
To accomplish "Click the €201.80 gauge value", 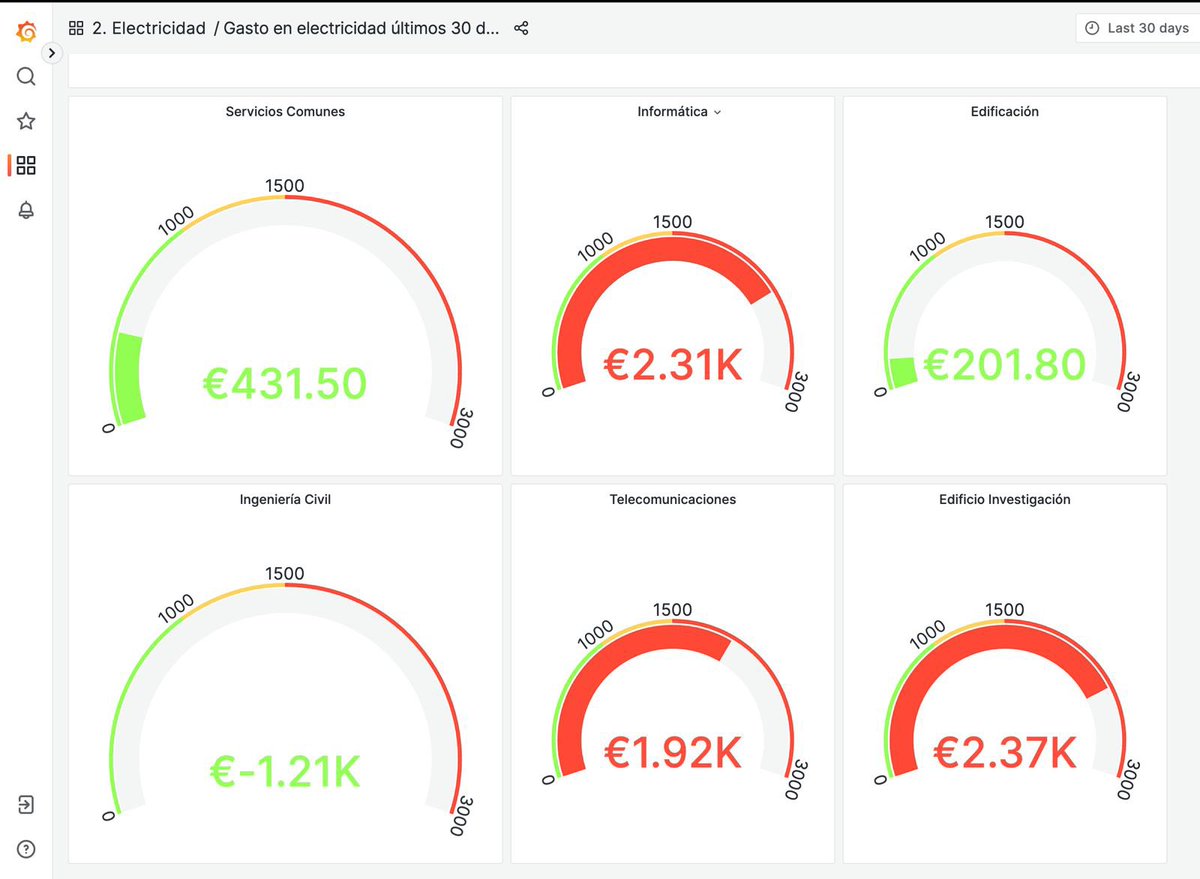I will 1004,364.
